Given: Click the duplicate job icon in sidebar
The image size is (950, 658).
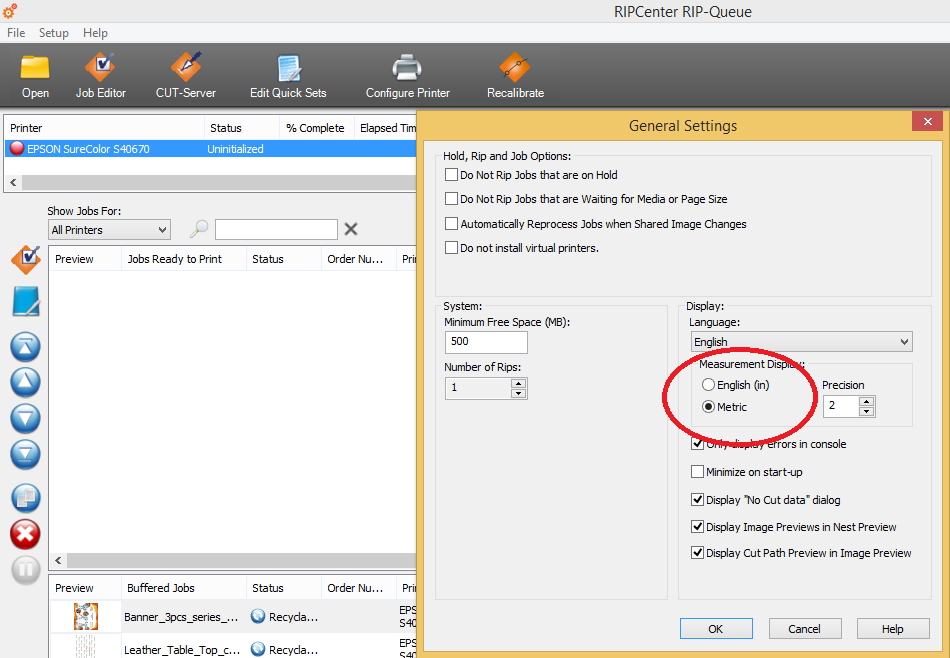Looking at the screenshot, I should [25, 497].
